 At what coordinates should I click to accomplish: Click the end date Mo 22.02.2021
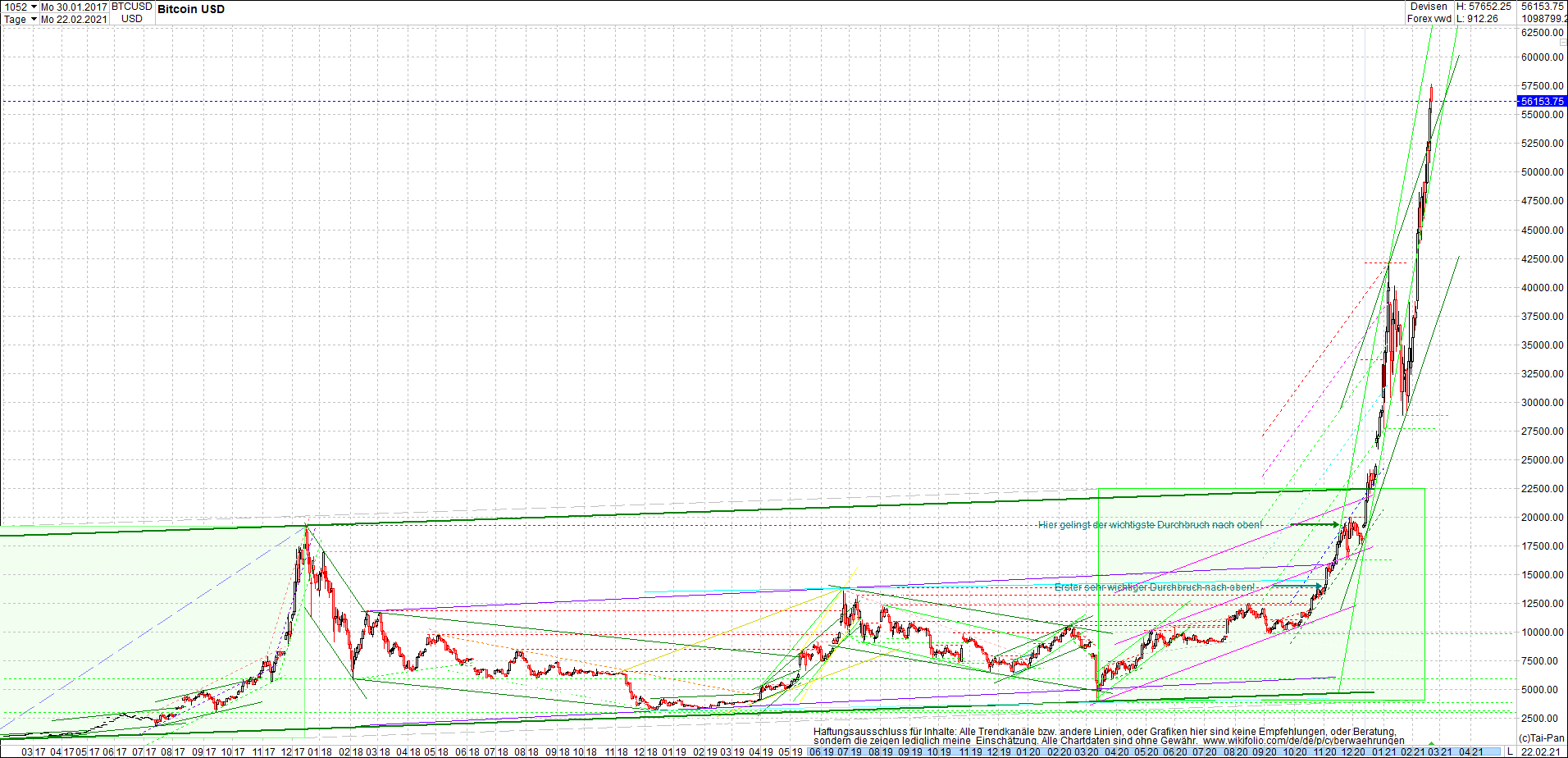(74, 19)
